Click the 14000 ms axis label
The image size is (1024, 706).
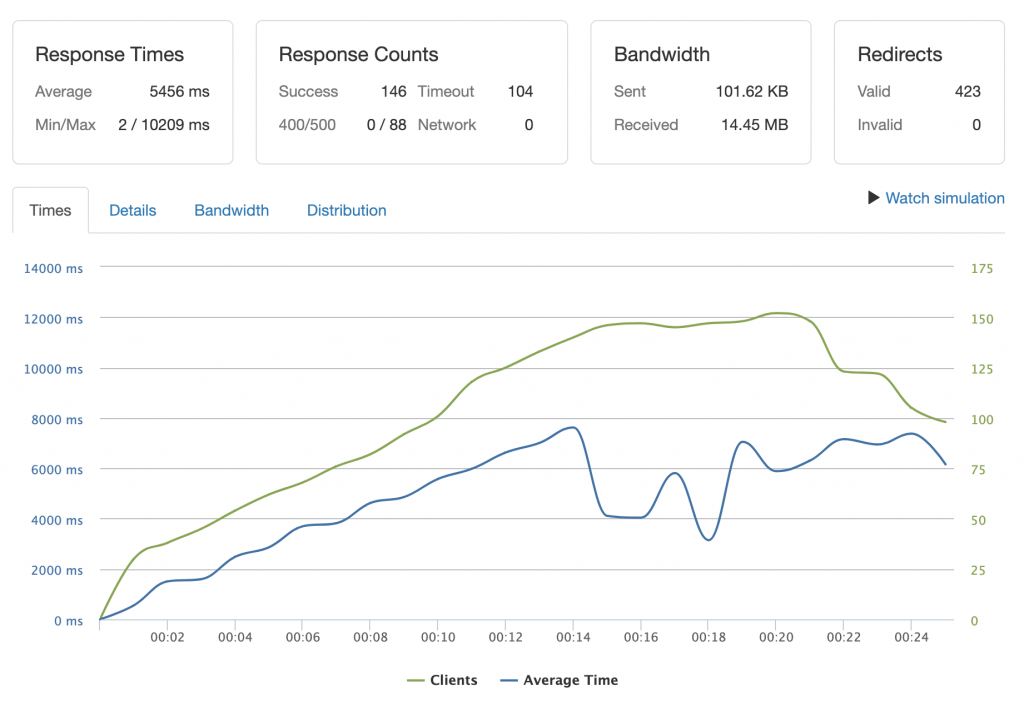click(x=54, y=268)
